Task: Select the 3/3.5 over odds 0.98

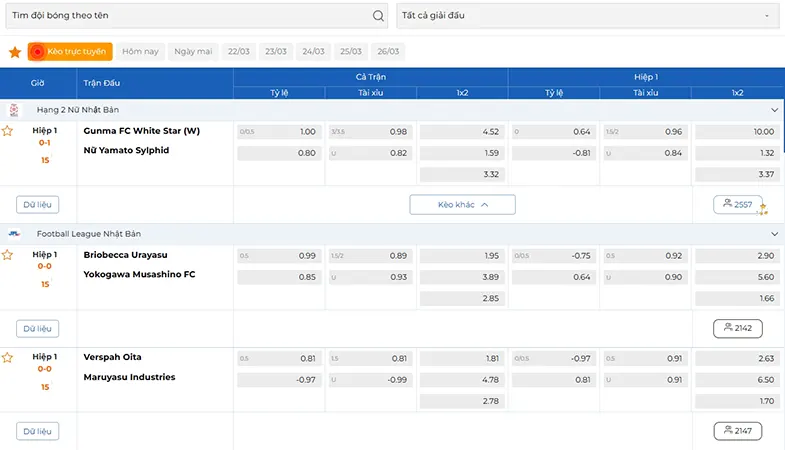Action: point(370,132)
